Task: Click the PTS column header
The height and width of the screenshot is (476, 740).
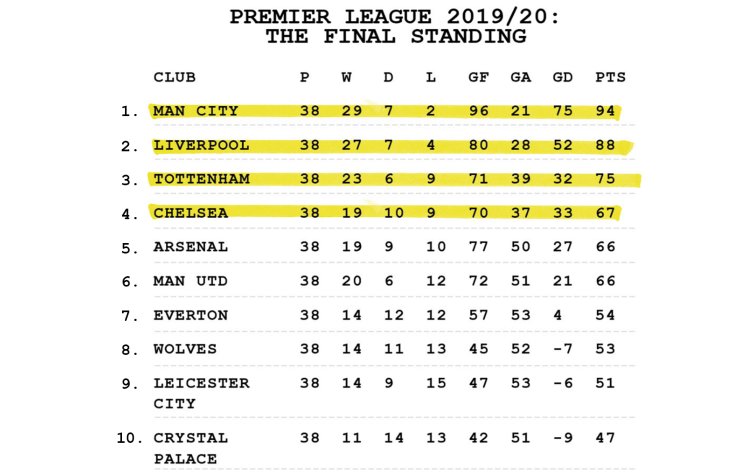Action: coord(610,77)
